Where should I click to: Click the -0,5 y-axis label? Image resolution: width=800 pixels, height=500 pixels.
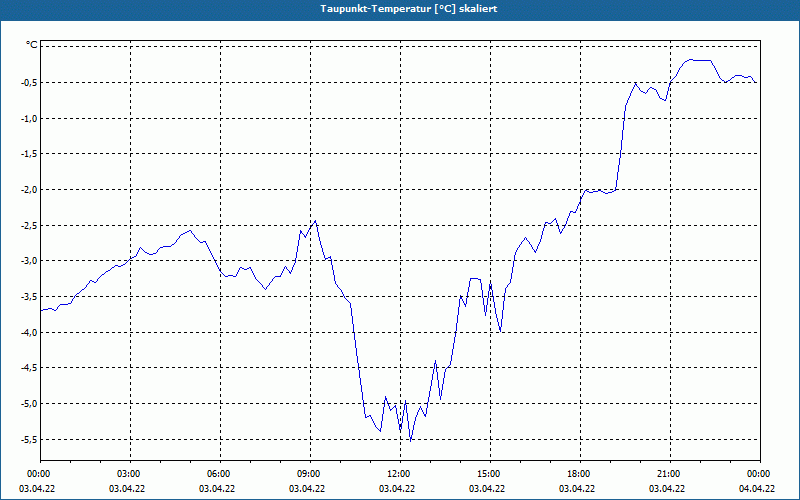click(x=29, y=83)
